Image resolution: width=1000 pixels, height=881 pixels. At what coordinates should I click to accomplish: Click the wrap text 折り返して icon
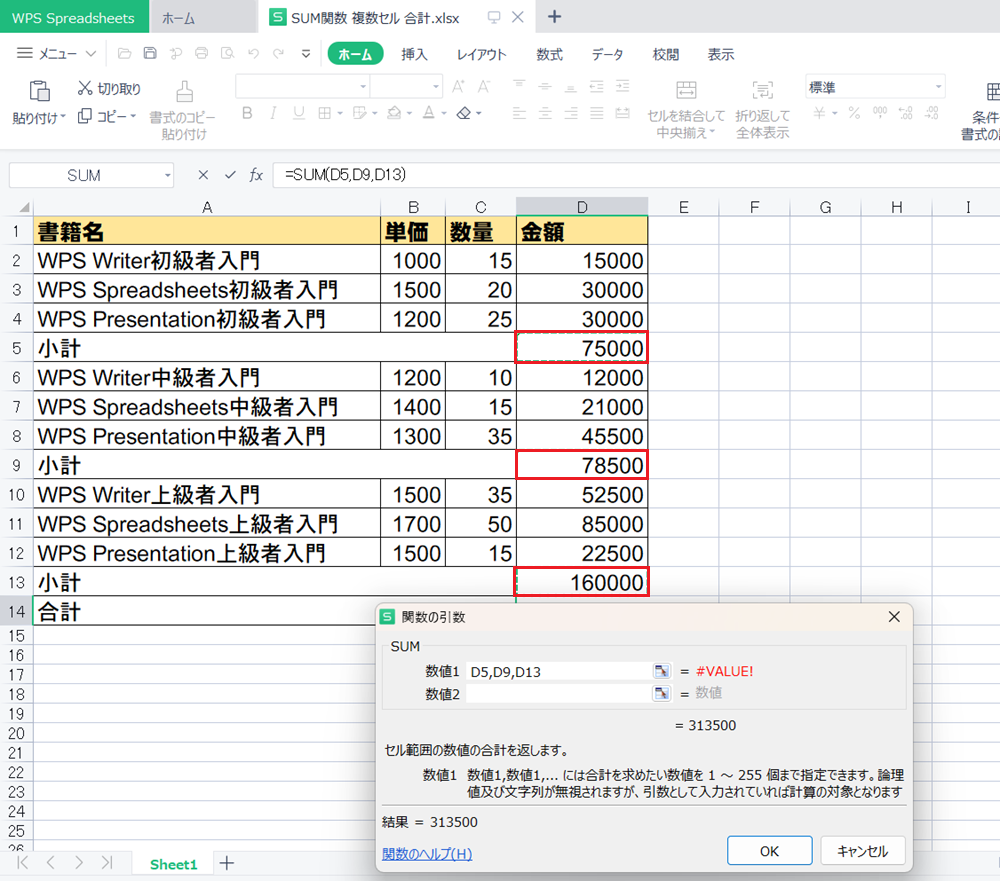[763, 90]
